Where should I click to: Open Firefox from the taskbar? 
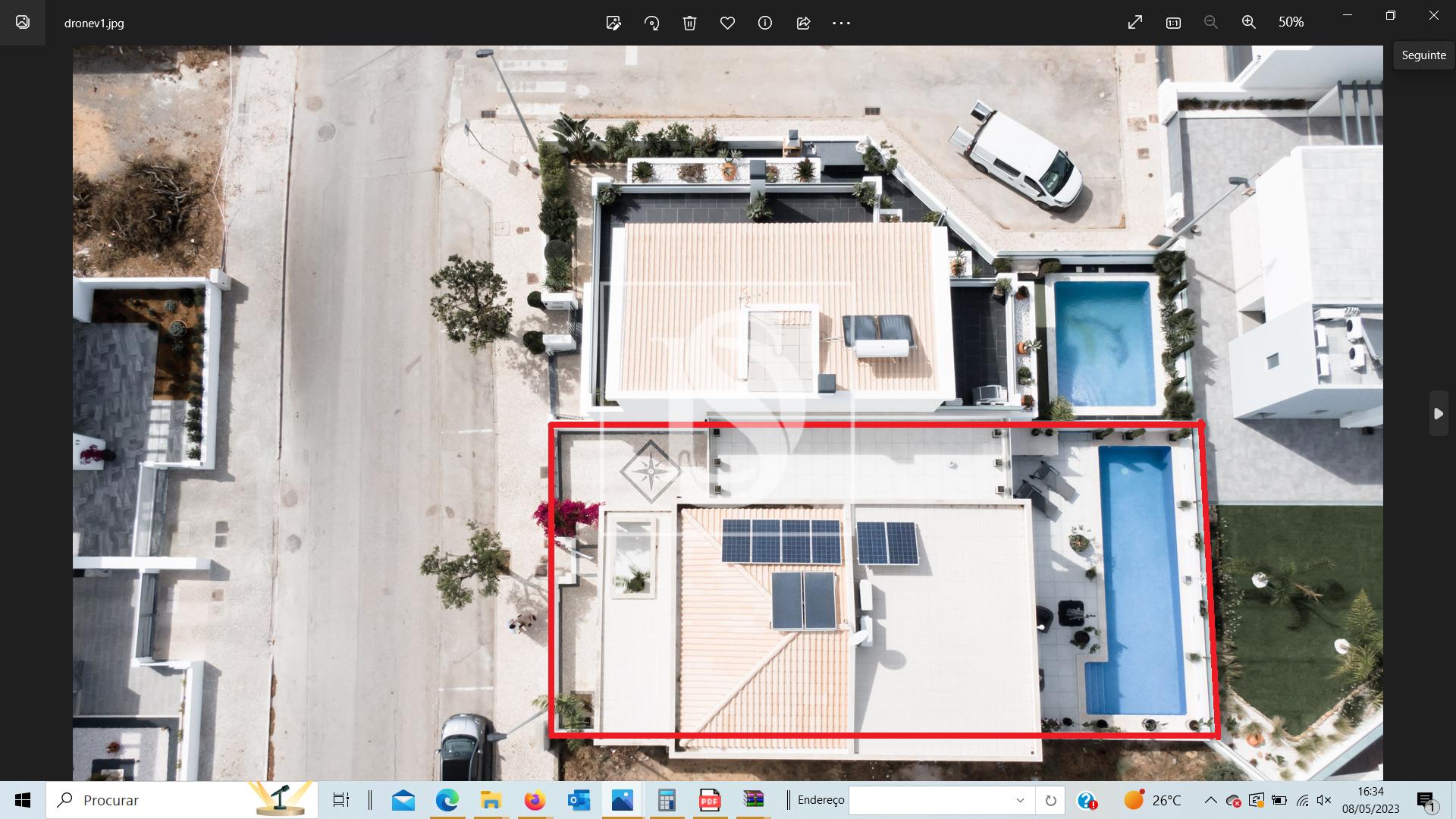point(535,800)
